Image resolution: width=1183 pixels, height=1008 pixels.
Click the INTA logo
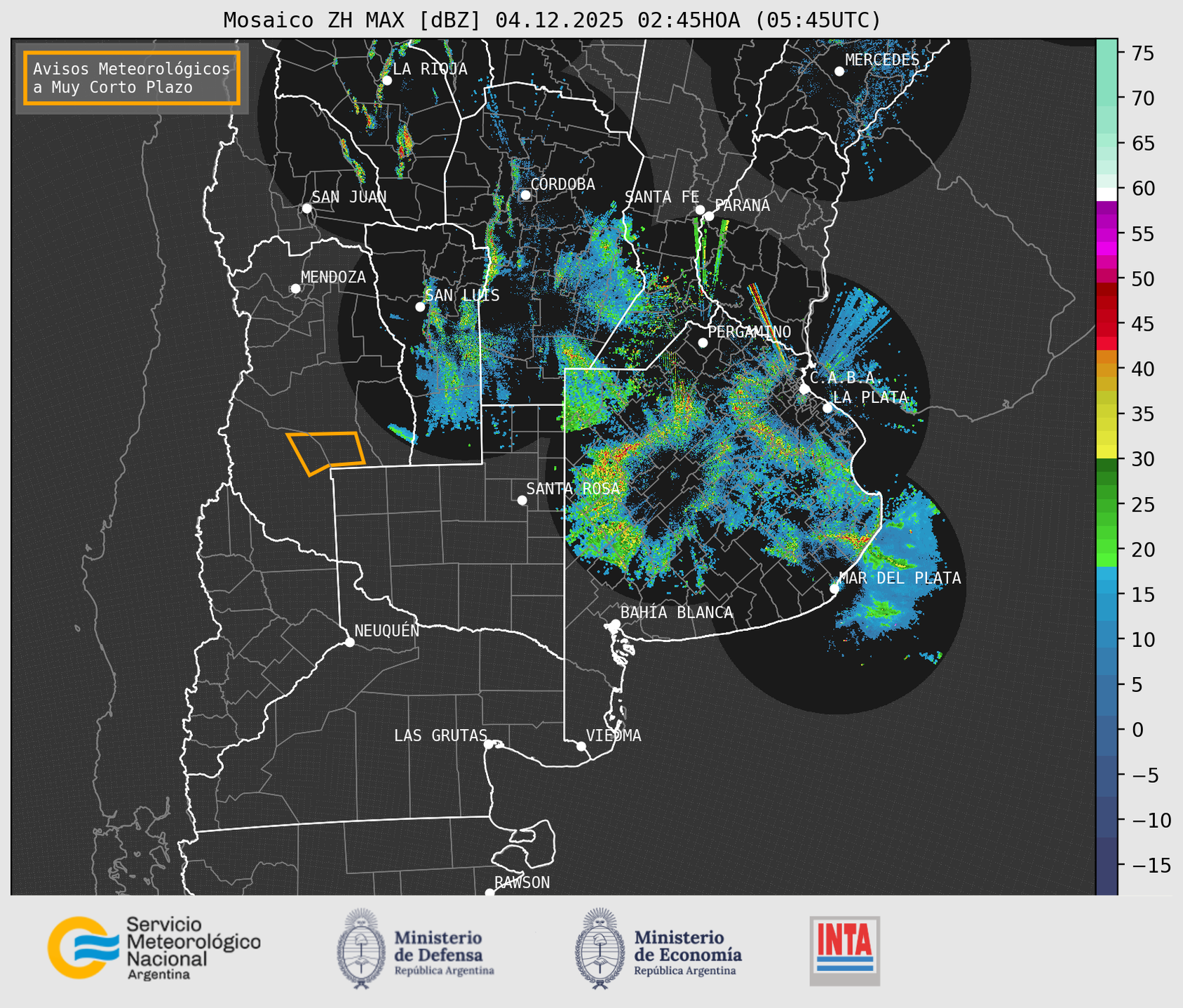(x=844, y=951)
